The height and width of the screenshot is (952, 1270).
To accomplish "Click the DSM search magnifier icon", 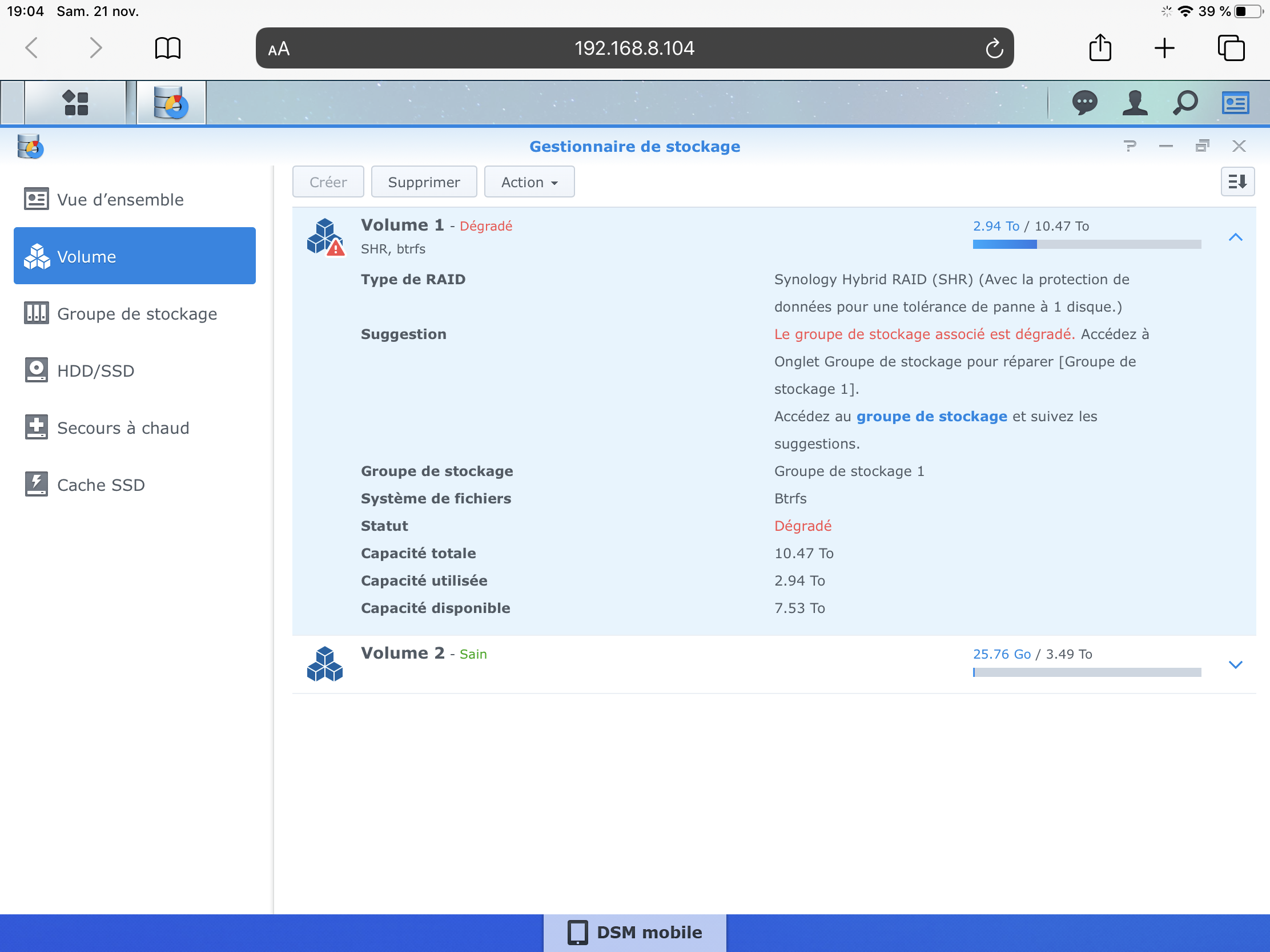I will point(1185,103).
